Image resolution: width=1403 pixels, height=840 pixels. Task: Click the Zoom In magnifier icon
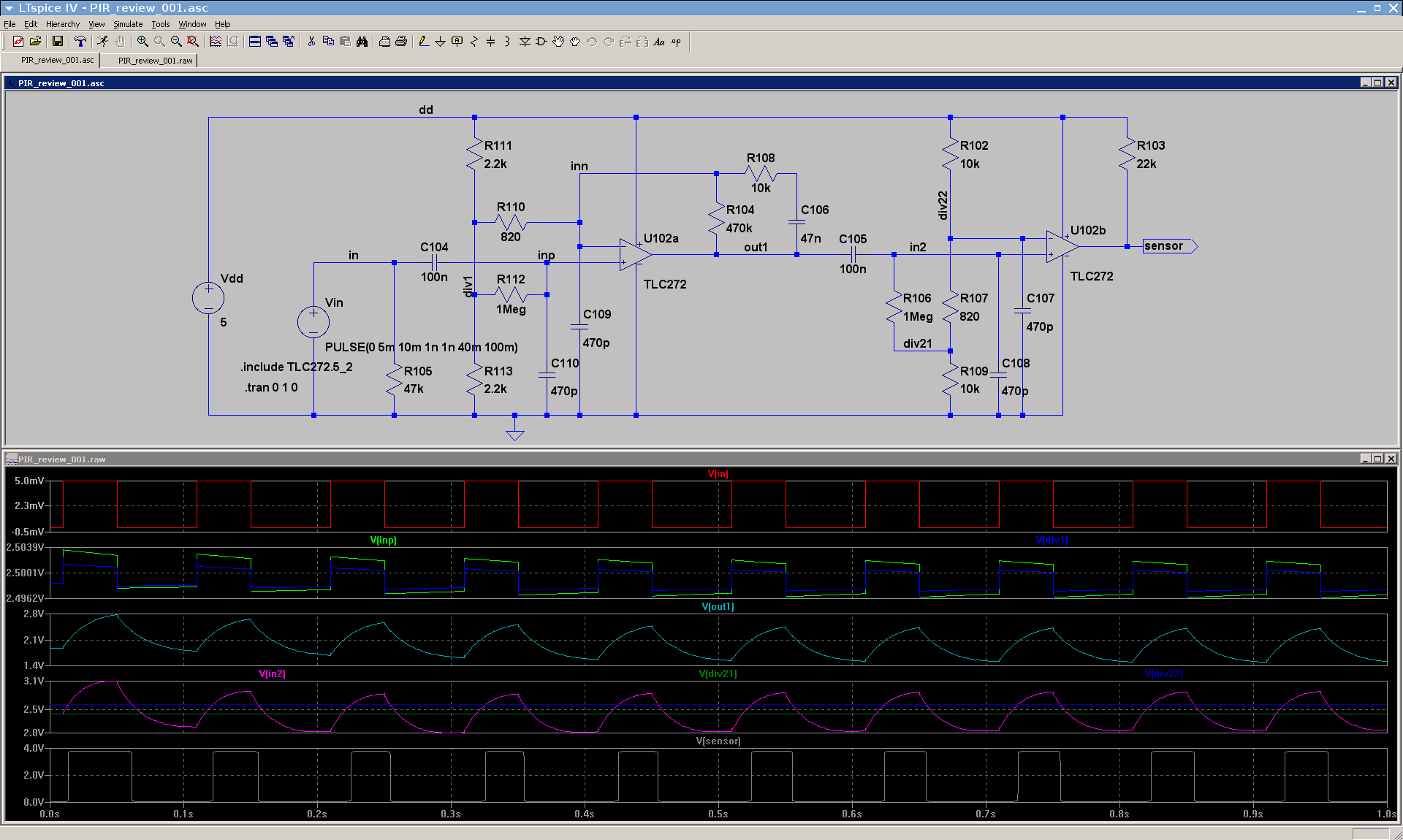[142, 42]
